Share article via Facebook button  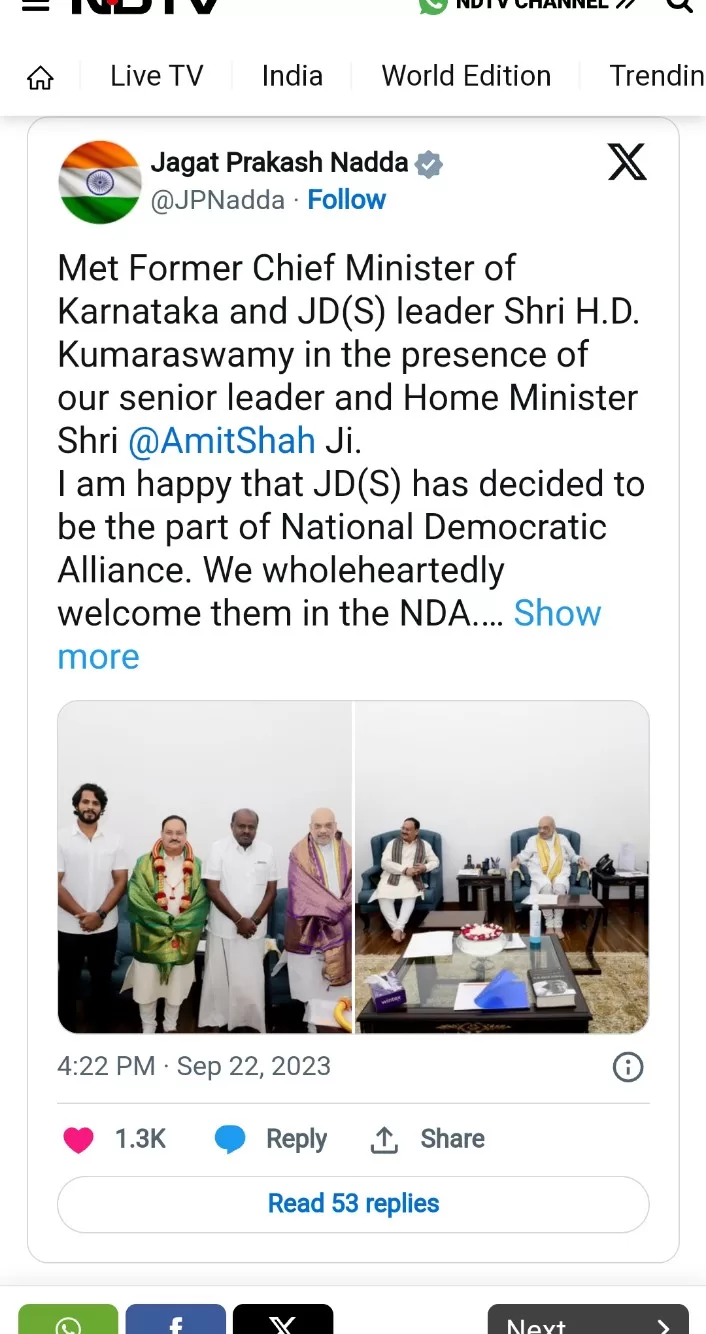click(x=176, y=1319)
